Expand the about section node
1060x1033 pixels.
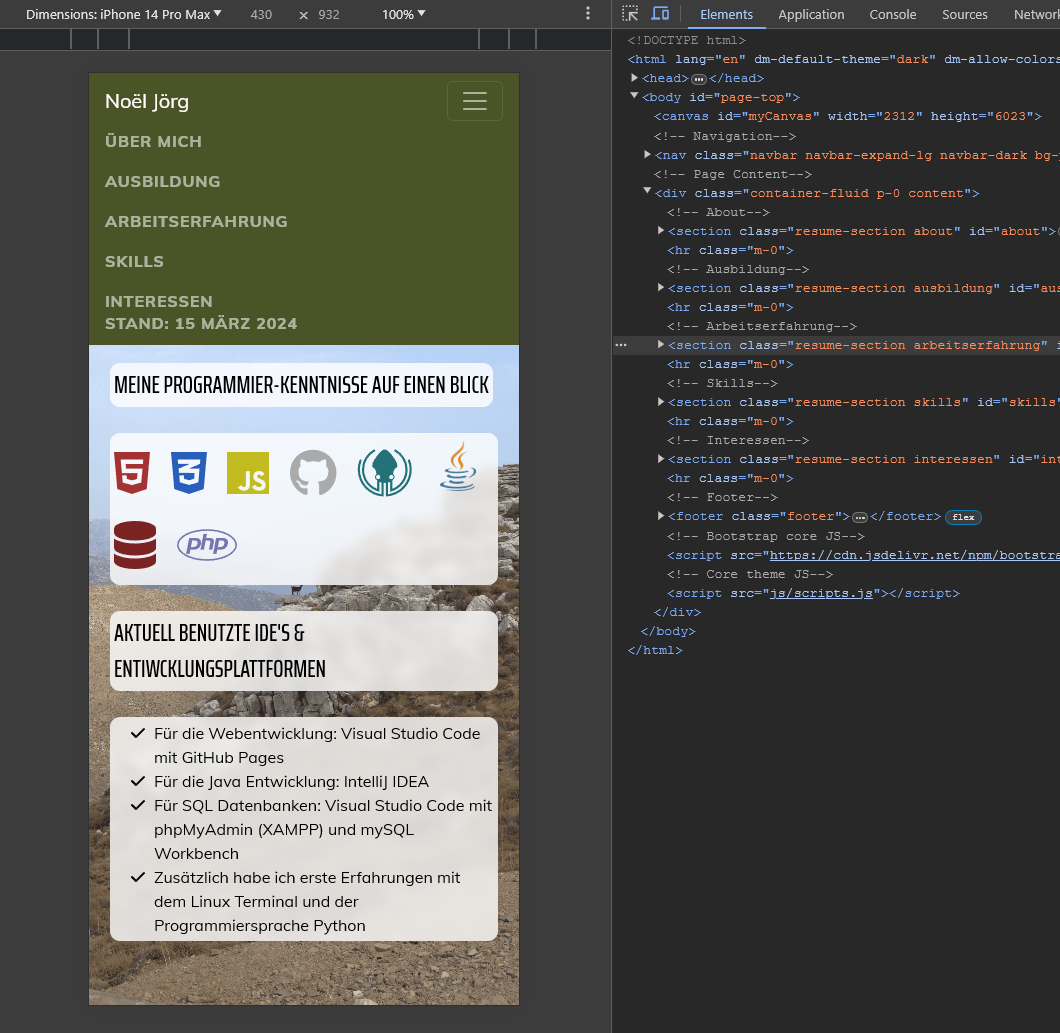(x=660, y=231)
